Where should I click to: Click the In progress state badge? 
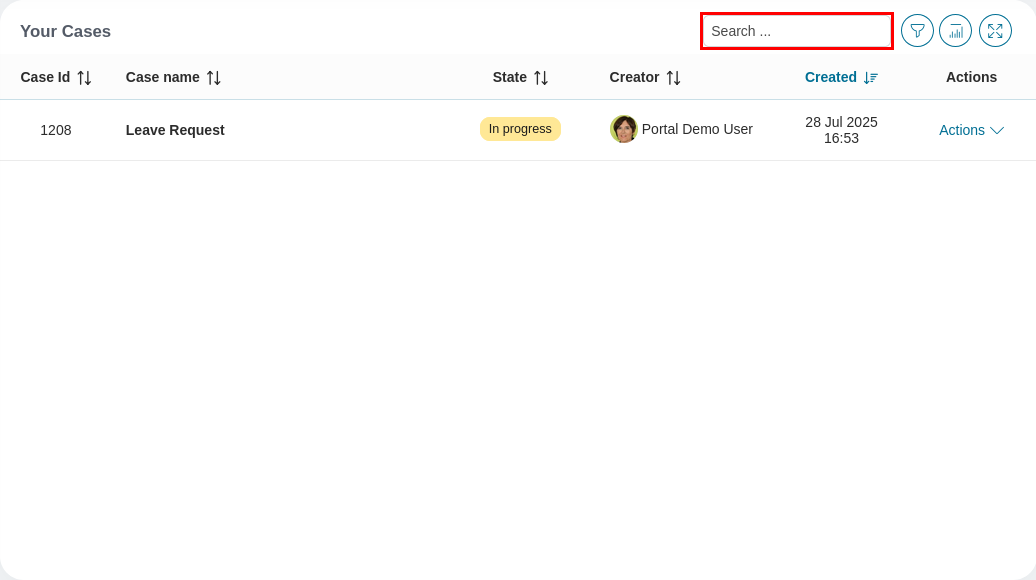pyautogui.click(x=520, y=129)
